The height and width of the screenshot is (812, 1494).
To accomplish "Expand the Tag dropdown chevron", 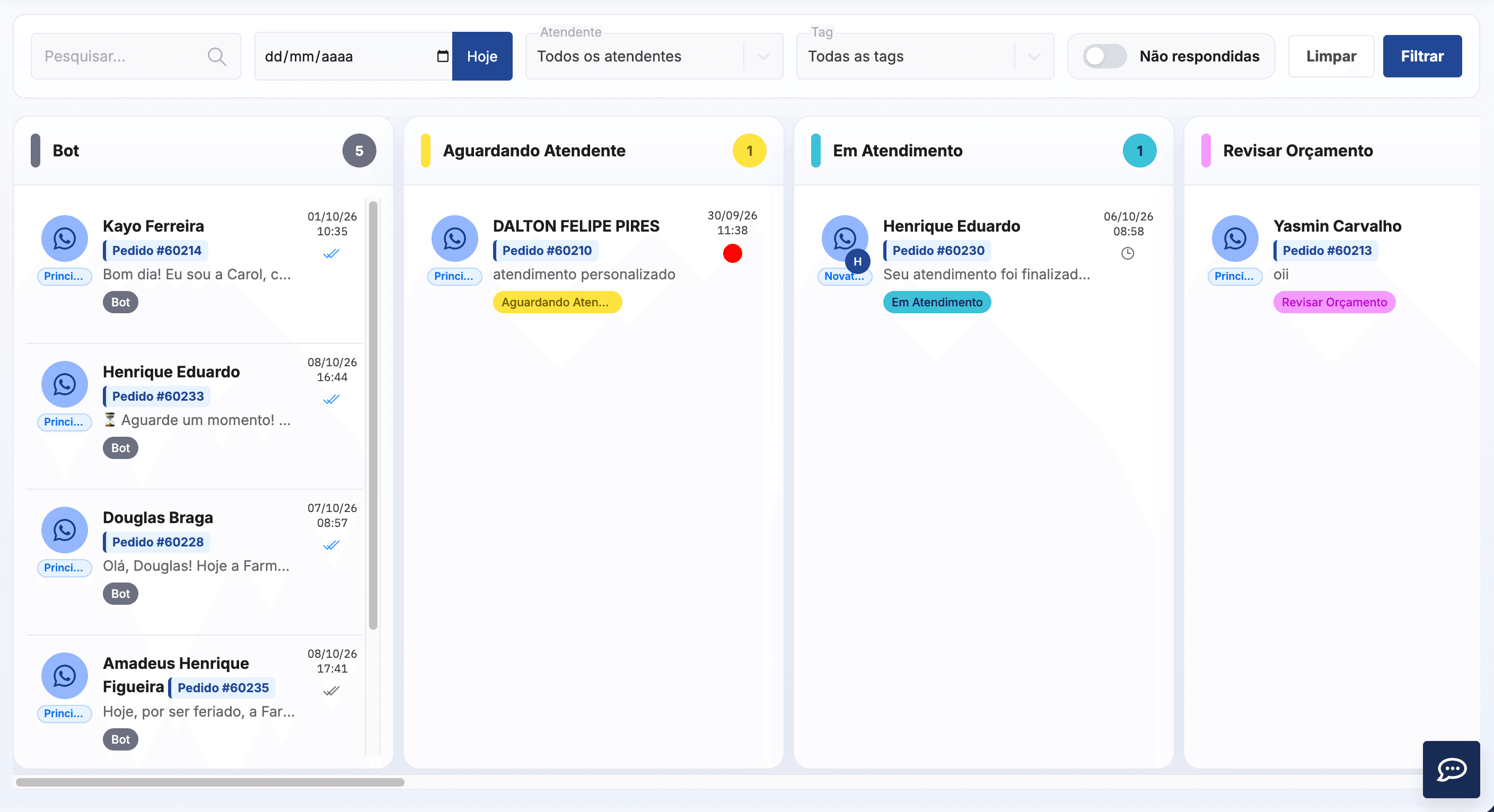I will pos(1033,56).
